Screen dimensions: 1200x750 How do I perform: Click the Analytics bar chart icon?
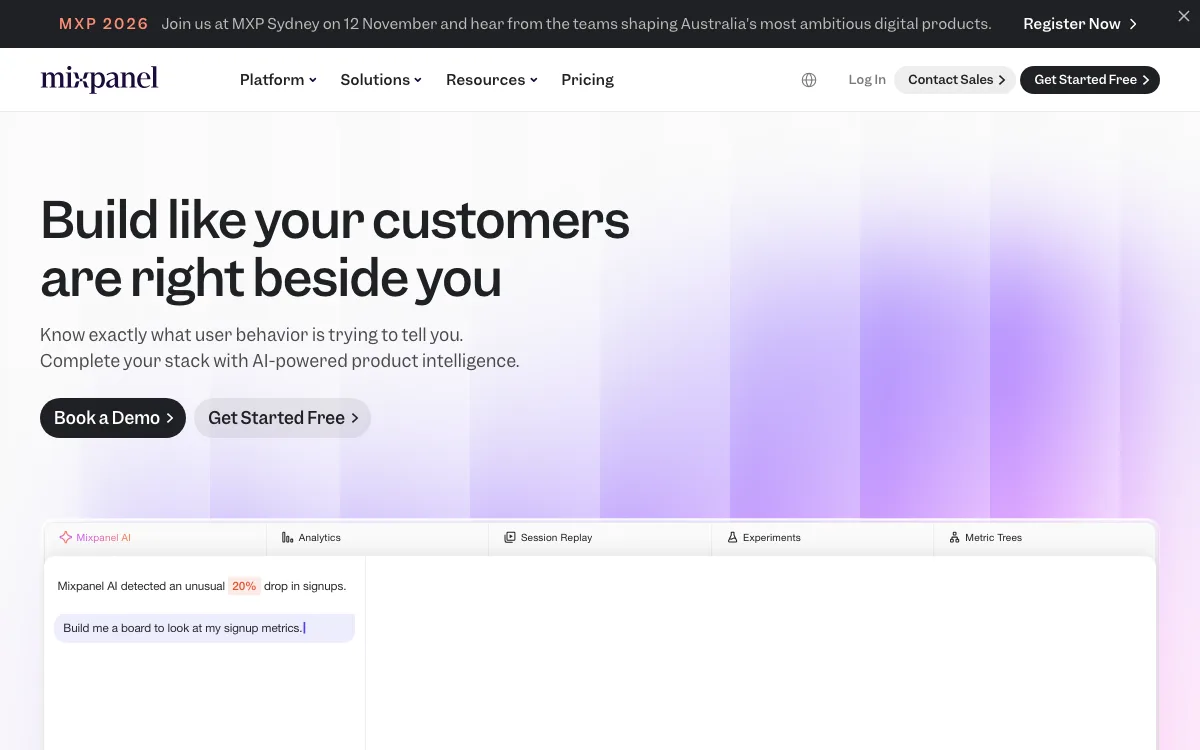coord(288,537)
